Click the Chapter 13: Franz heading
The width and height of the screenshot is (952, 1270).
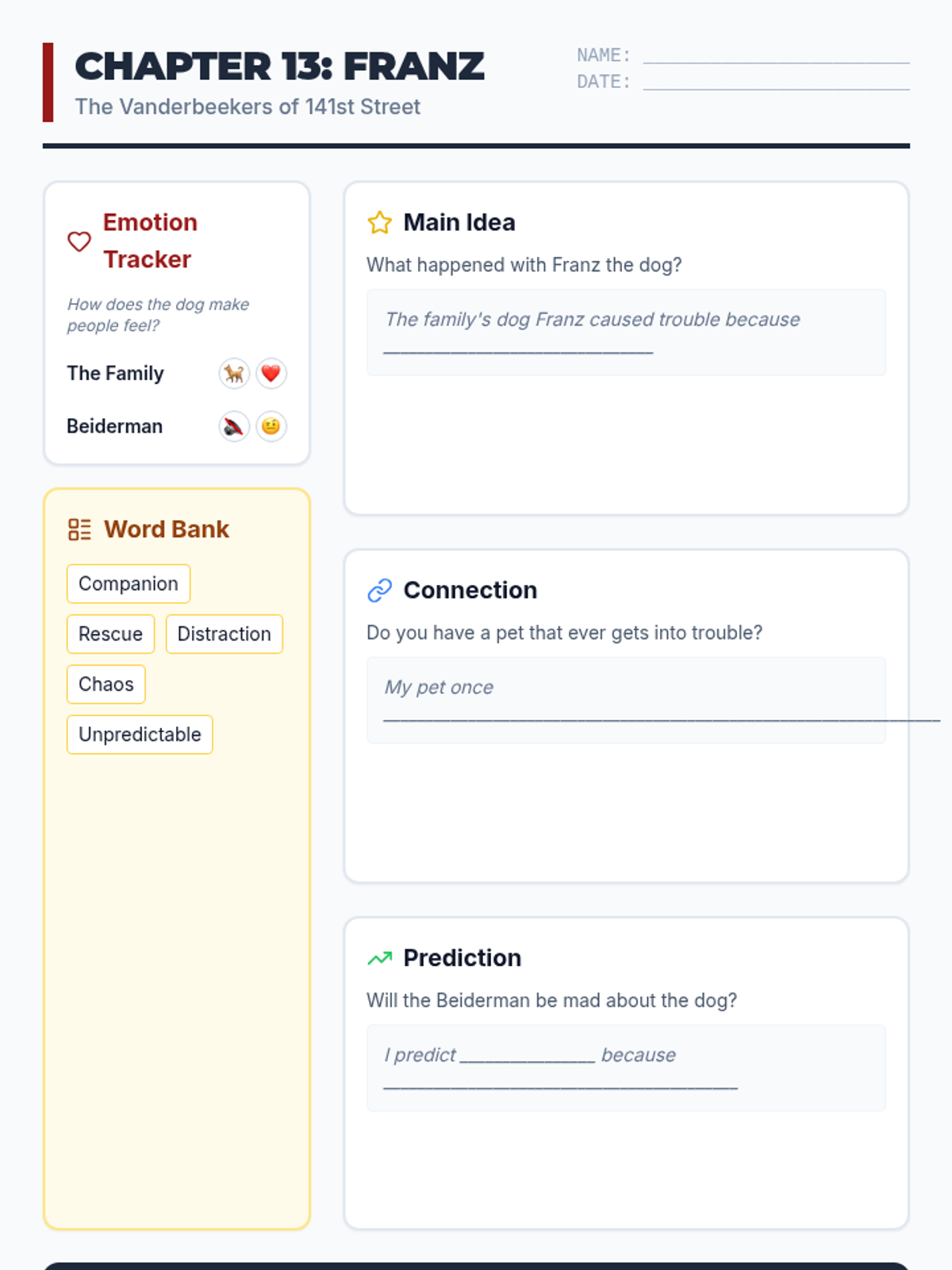pos(279,67)
